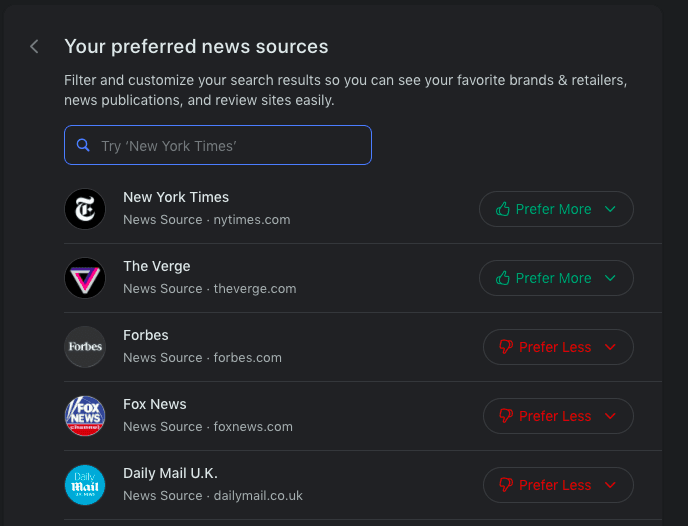Click 'Prefer More' label for New York Times

pos(553,209)
